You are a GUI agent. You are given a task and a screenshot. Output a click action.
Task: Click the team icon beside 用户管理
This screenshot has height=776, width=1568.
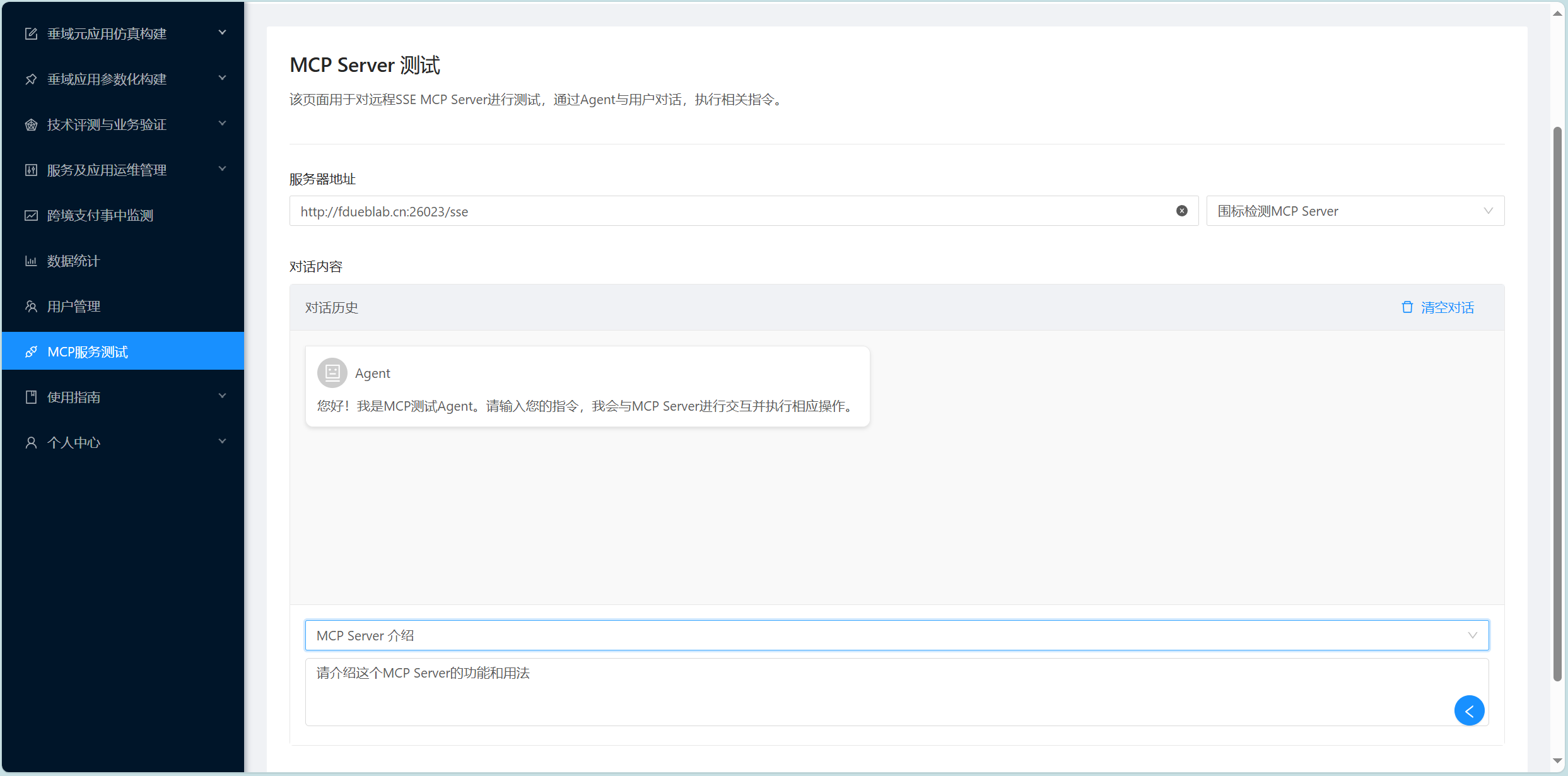pos(31,306)
